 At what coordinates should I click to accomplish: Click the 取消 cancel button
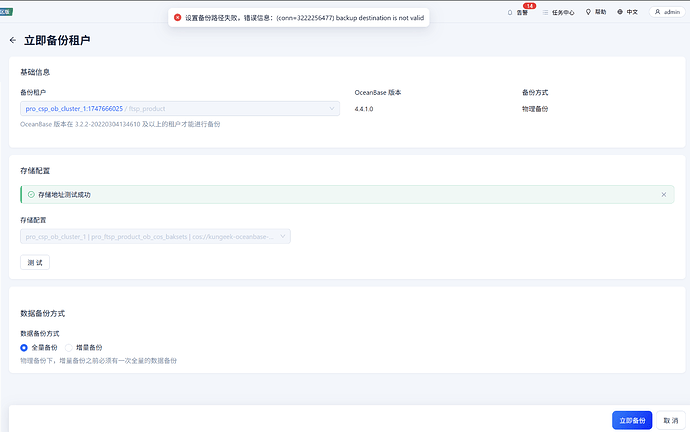671,420
